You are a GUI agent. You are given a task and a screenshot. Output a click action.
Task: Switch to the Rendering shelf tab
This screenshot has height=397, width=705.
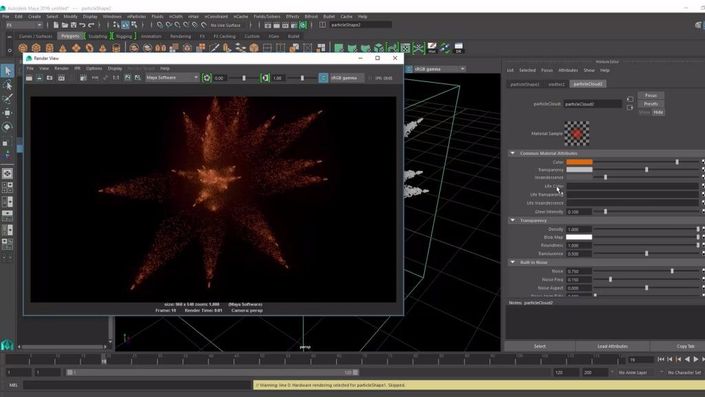pyautogui.click(x=180, y=36)
